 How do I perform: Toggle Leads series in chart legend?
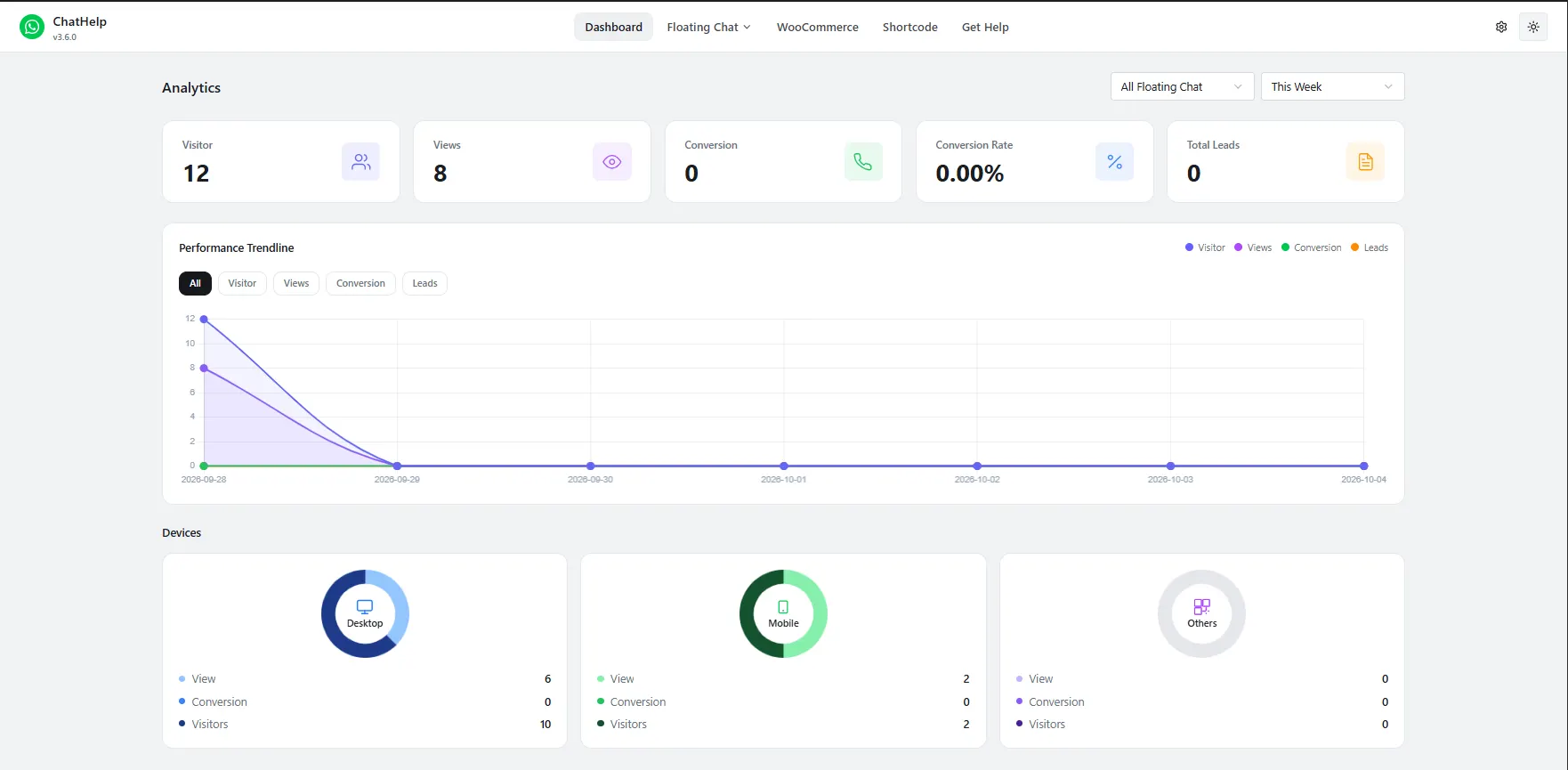1370,247
